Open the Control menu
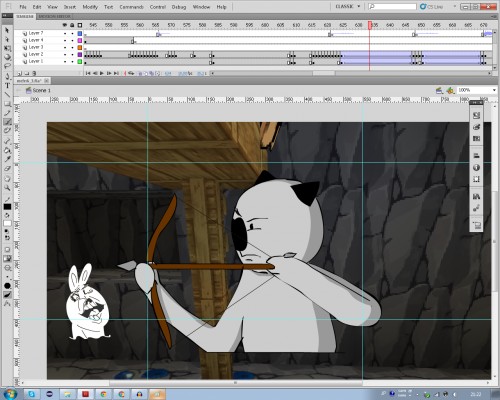This screenshot has width=500, height=400. click(x=158, y=7)
